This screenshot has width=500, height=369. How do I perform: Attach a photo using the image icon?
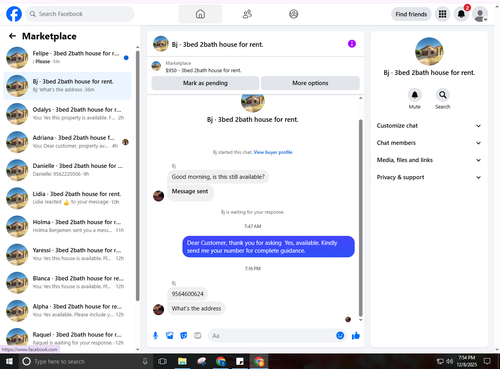[170, 336]
